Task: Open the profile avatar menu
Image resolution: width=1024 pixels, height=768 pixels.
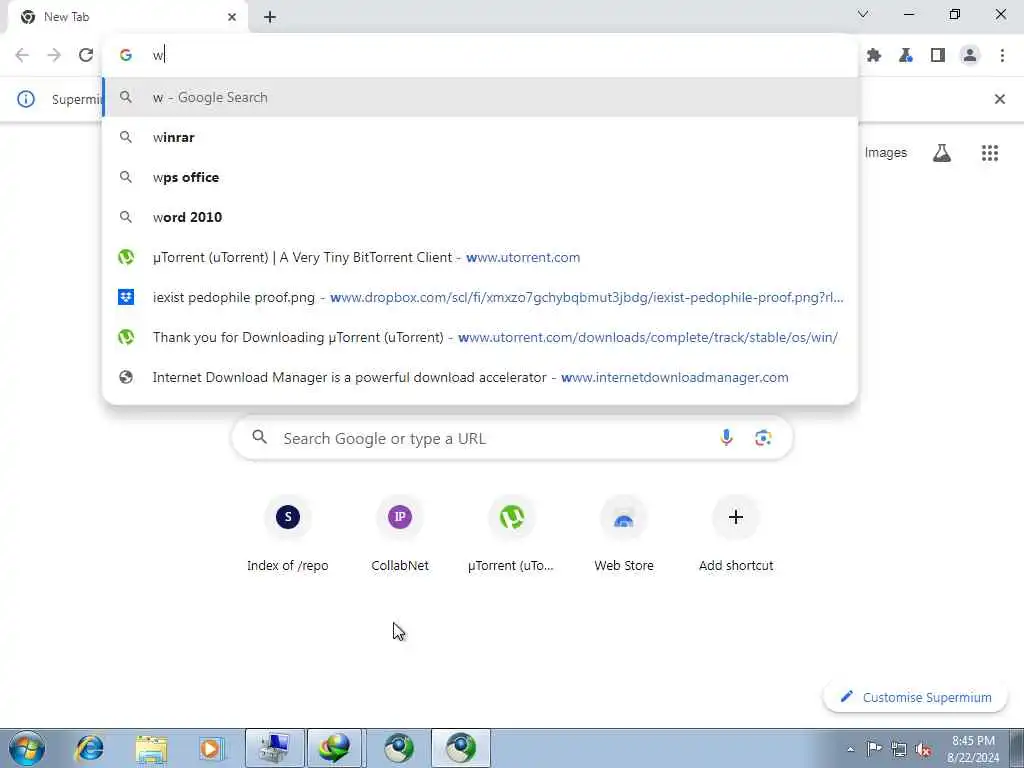Action: [970, 56]
